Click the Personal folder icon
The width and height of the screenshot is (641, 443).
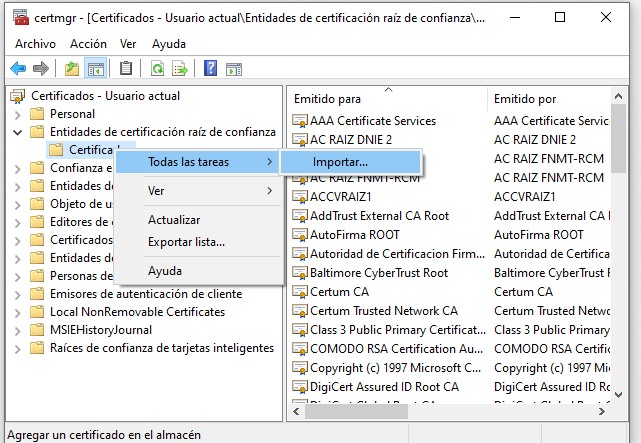[37, 114]
